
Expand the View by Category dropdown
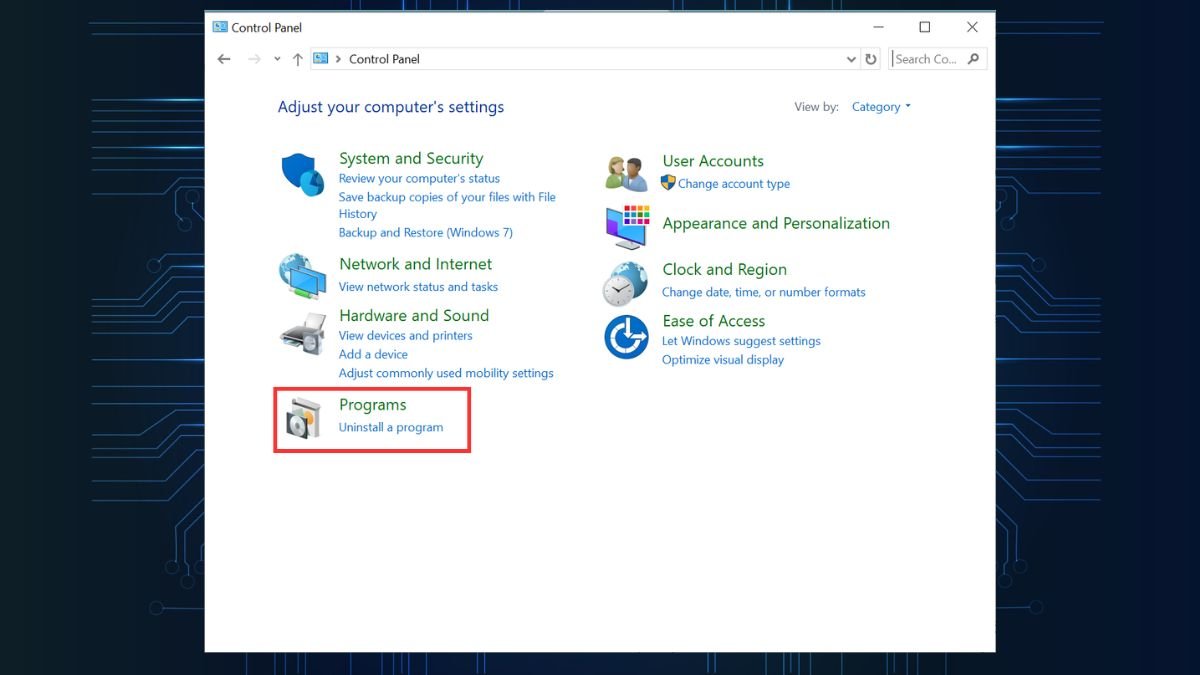881,107
